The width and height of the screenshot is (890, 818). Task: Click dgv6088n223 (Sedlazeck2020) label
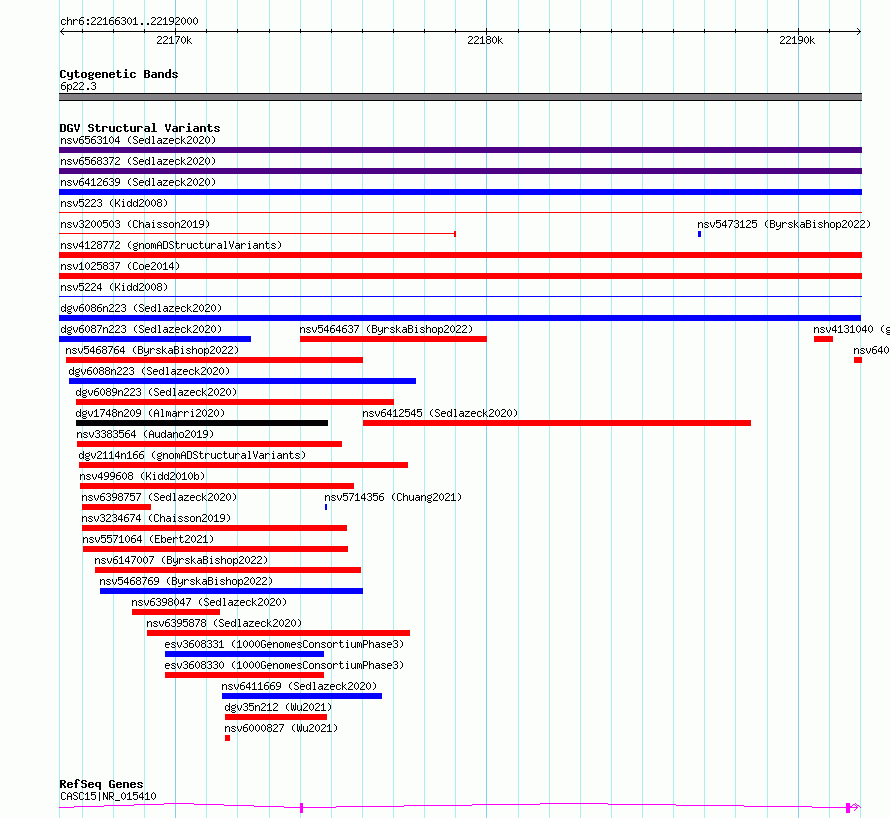coord(149,371)
